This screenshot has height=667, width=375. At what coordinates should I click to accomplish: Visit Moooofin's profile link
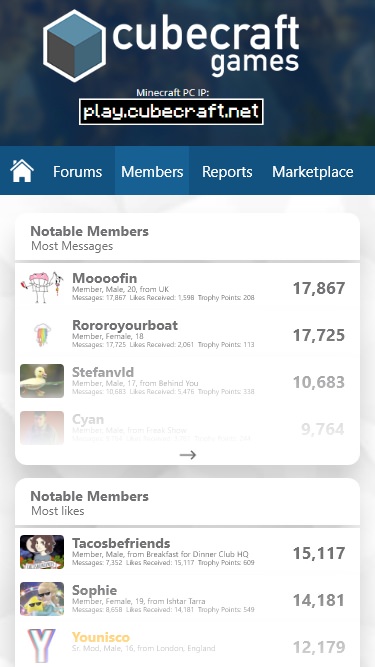pyautogui.click(x=105, y=278)
